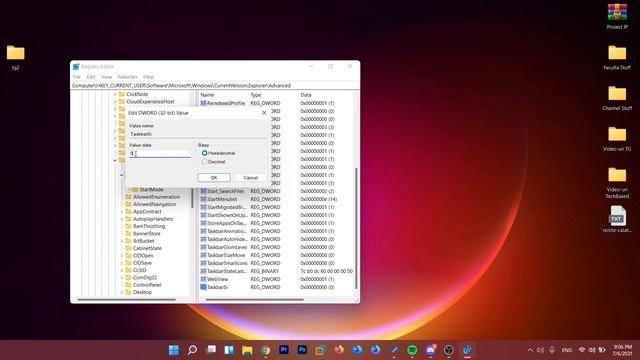Select the Decimal base radio button
Screen dimensions: 640x360
tap(204, 162)
